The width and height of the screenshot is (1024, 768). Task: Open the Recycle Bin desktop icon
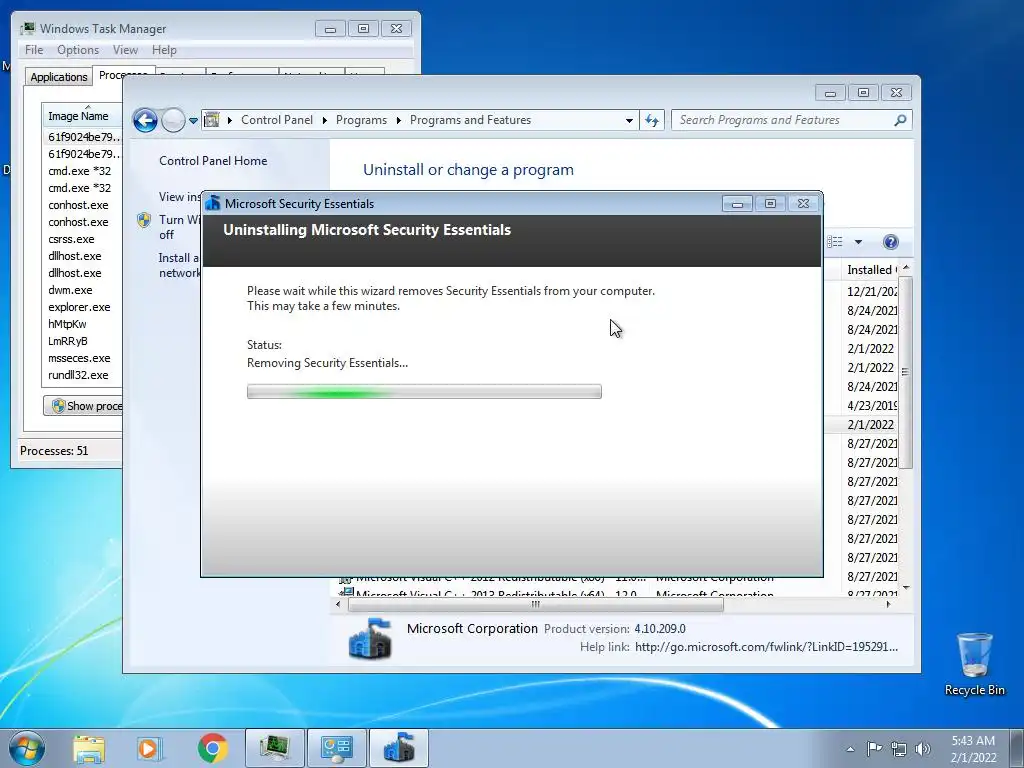pyautogui.click(x=974, y=664)
